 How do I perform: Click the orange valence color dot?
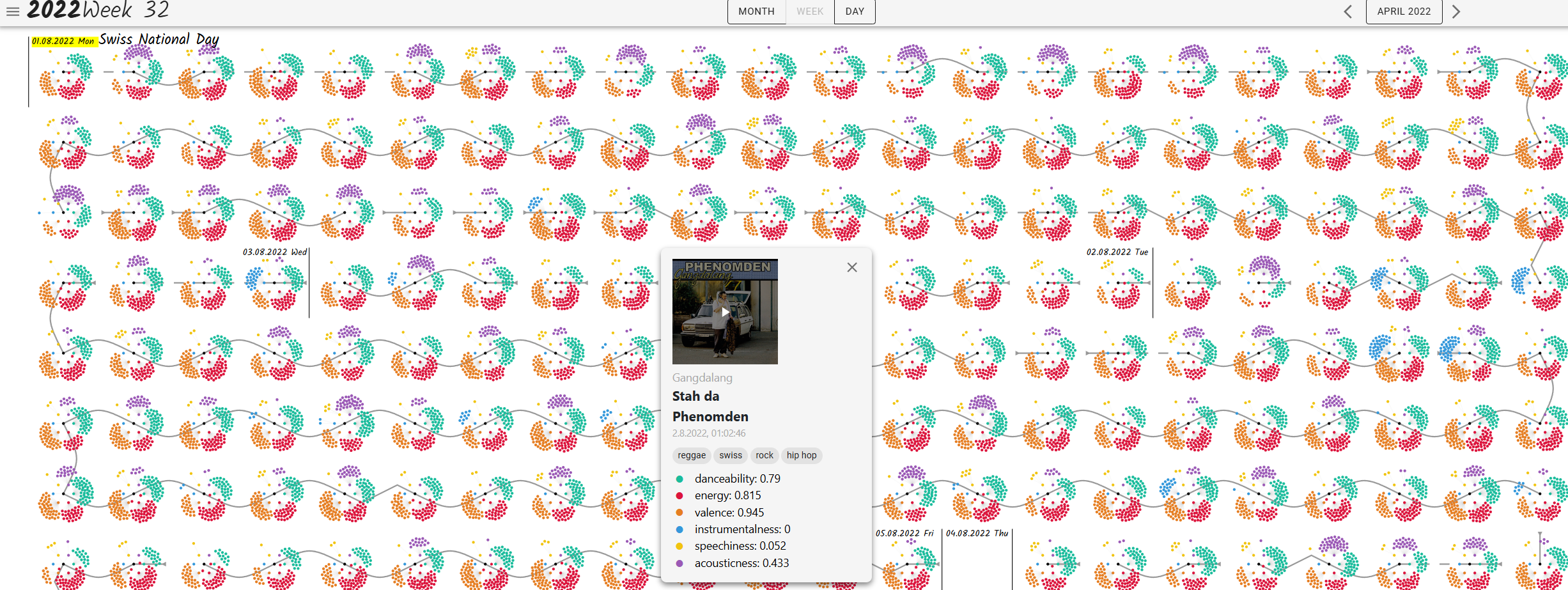(x=679, y=513)
